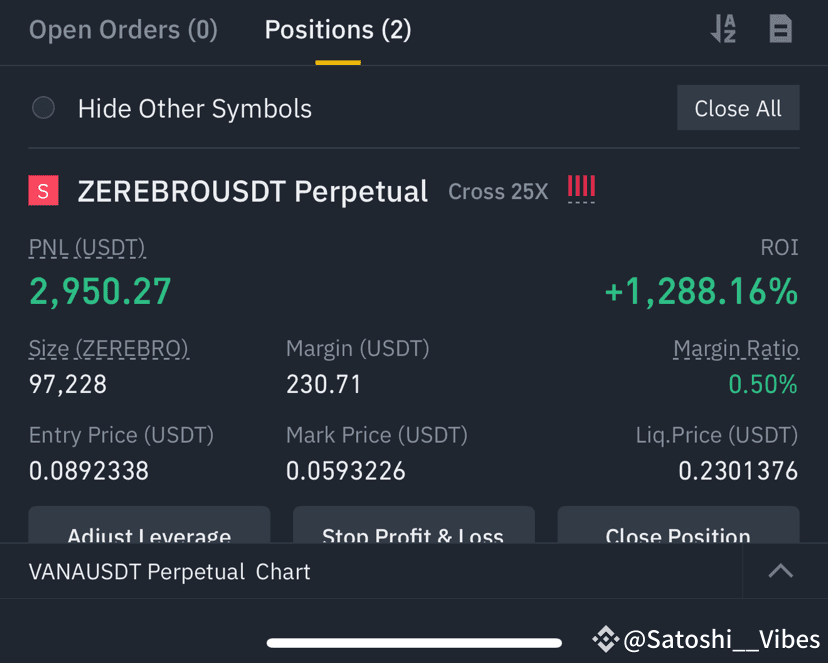Click the Binance logo beside @Satoshi__Vibes

click(x=605, y=639)
